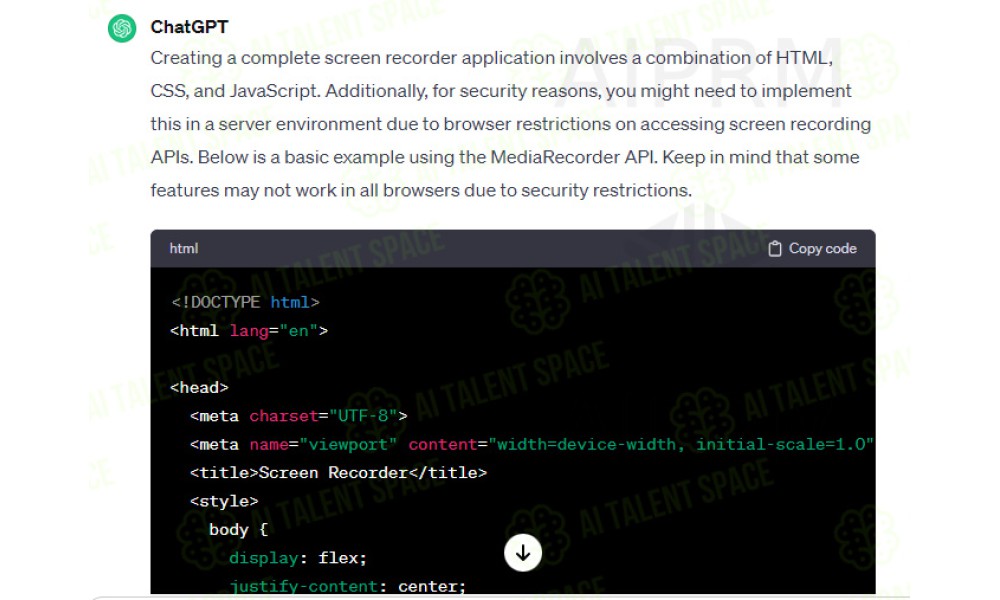Click the Copy code button
1000x600 pixels.
pyautogui.click(x=812, y=249)
